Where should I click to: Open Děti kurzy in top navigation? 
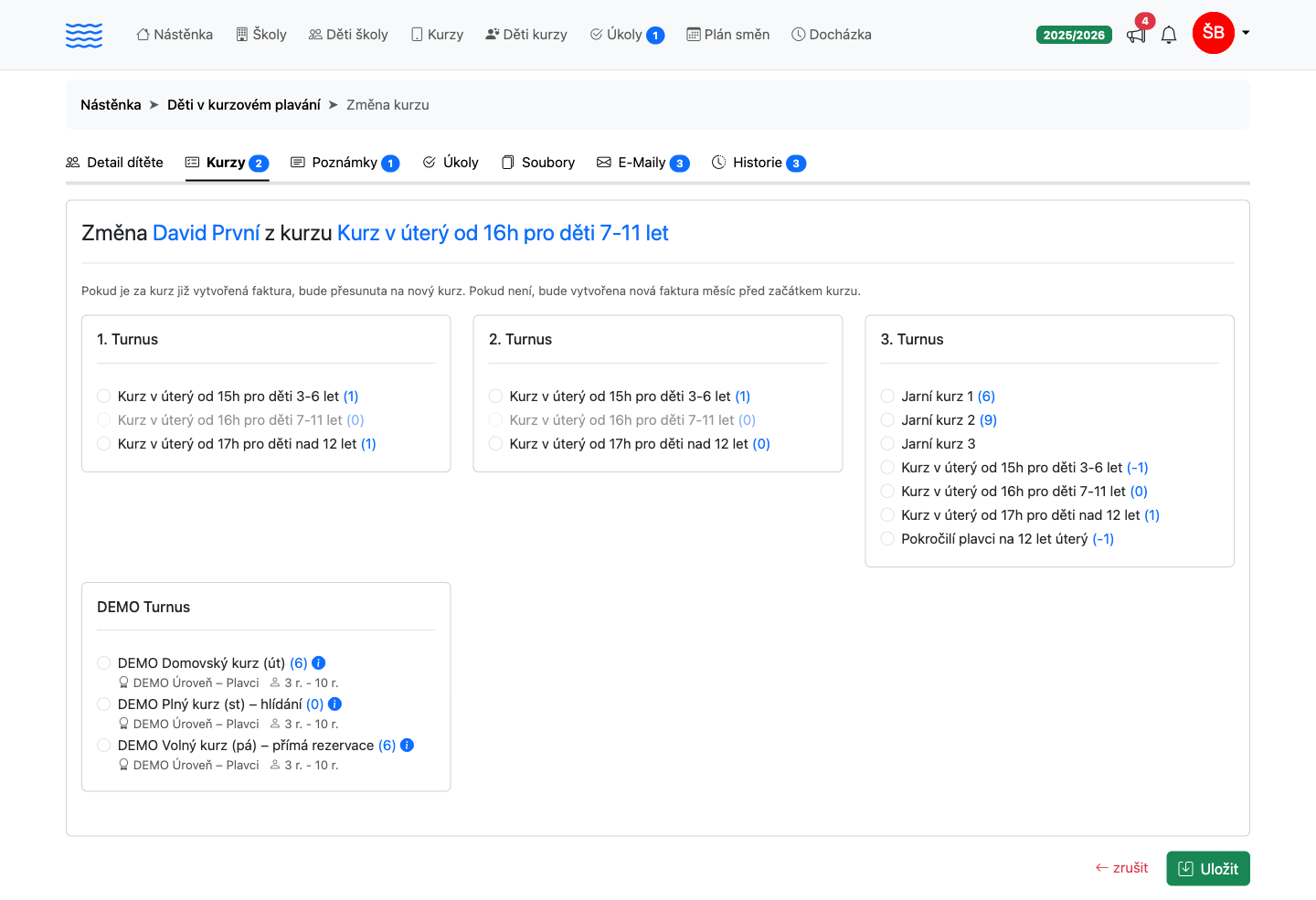[526, 35]
